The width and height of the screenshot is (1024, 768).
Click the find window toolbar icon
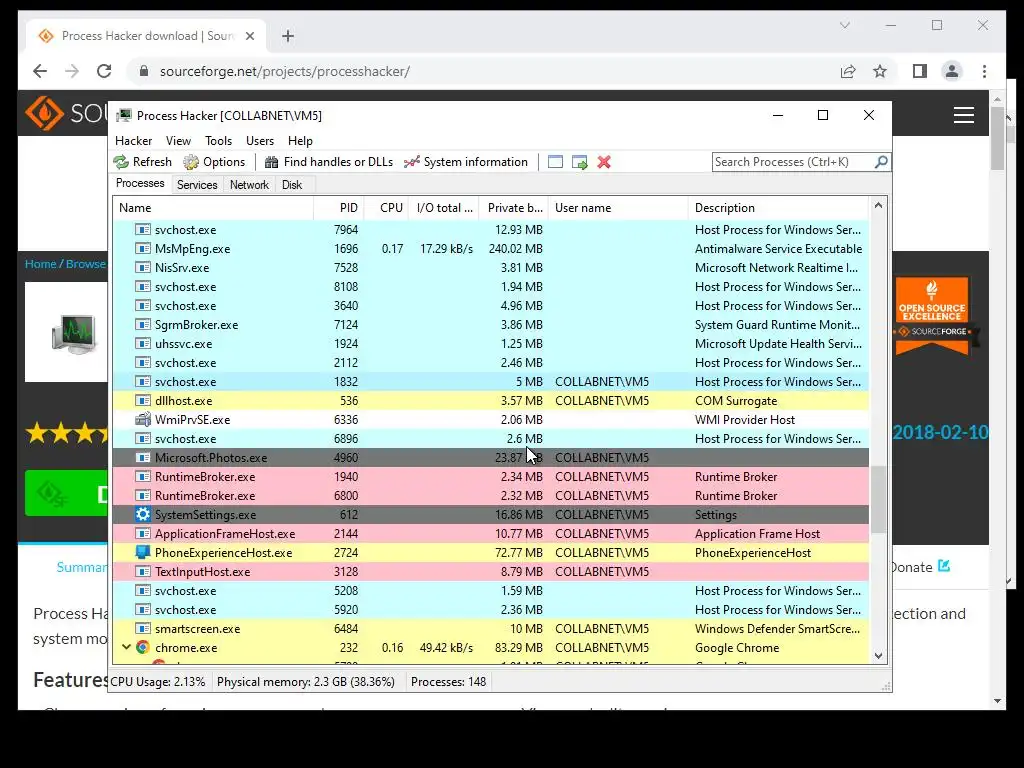(555, 162)
